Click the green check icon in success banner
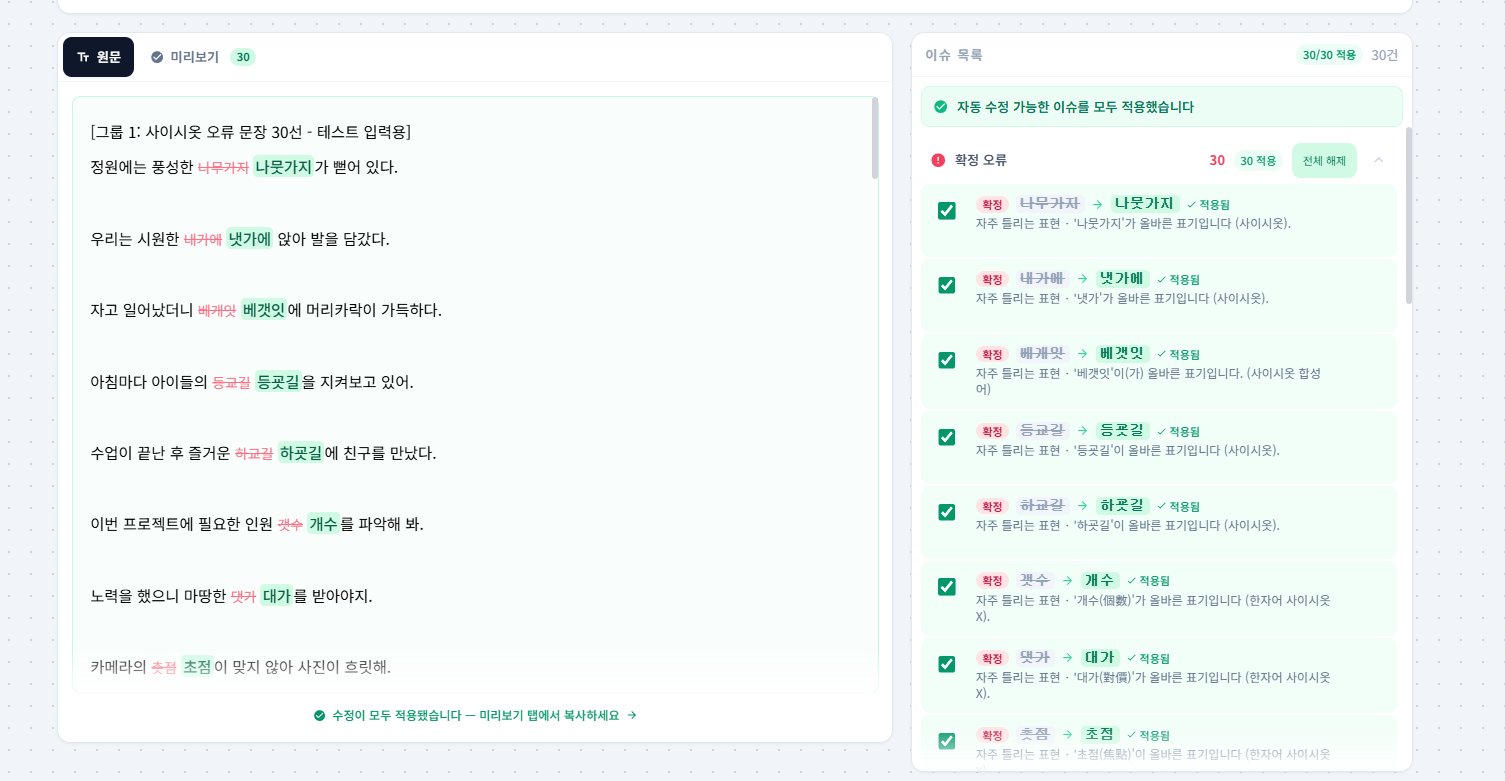1505x781 pixels. (x=940, y=107)
